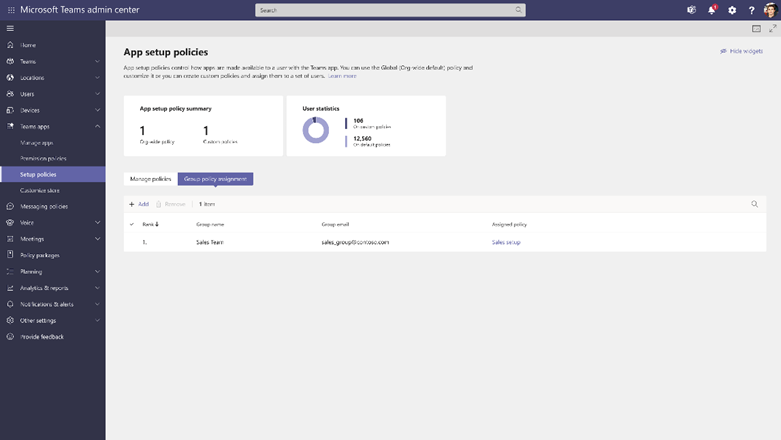
Task: Open the settings gear icon
Action: tap(732, 10)
